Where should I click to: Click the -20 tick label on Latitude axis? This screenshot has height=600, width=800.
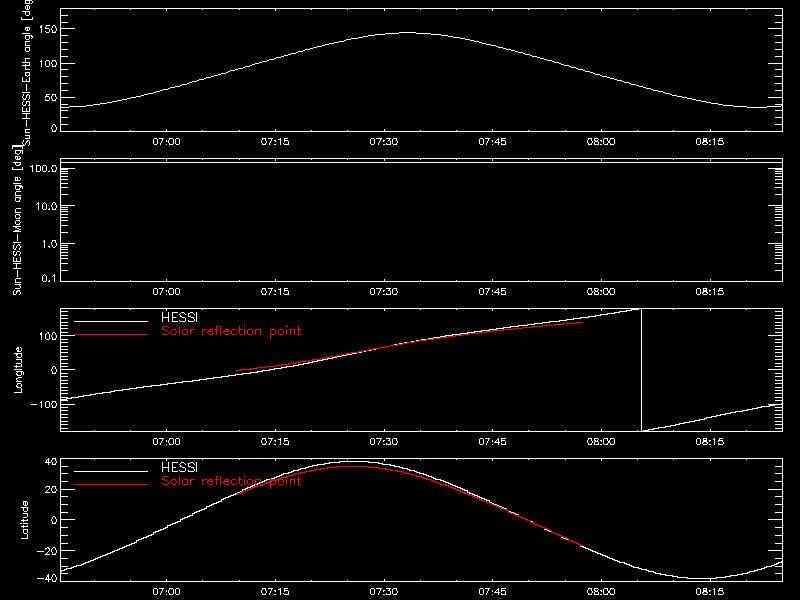(x=47, y=551)
